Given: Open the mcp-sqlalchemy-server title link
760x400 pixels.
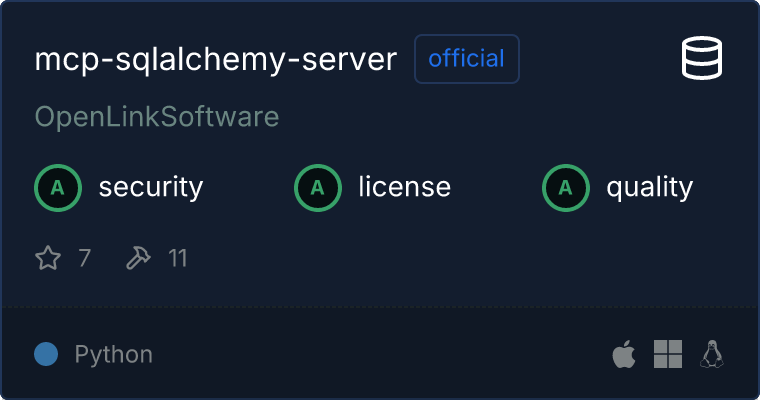Looking at the screenshot, I should pyautogui.click(x=216, y=60).
